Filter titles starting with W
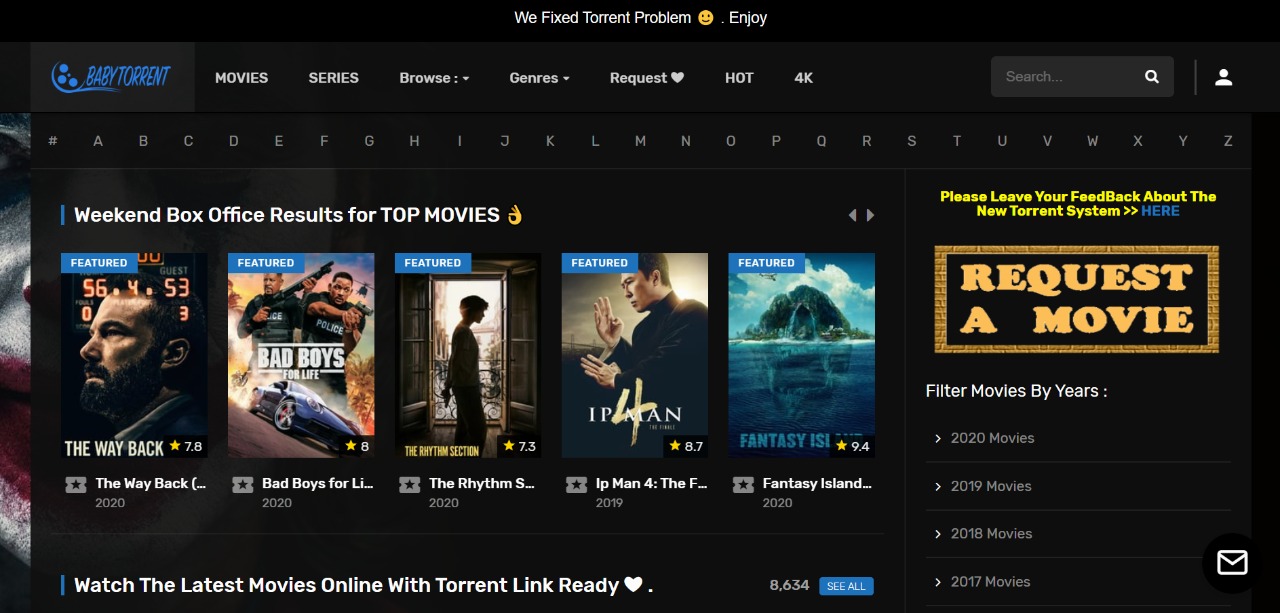 click(x=1093, y=141)
